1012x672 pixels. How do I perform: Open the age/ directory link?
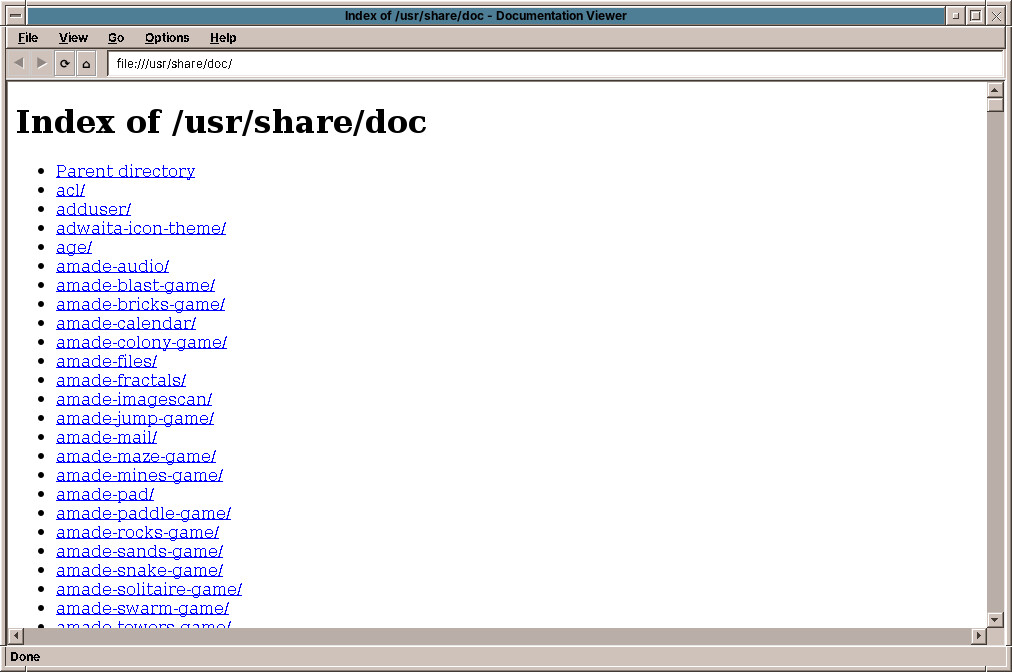(x=74, y=247)
